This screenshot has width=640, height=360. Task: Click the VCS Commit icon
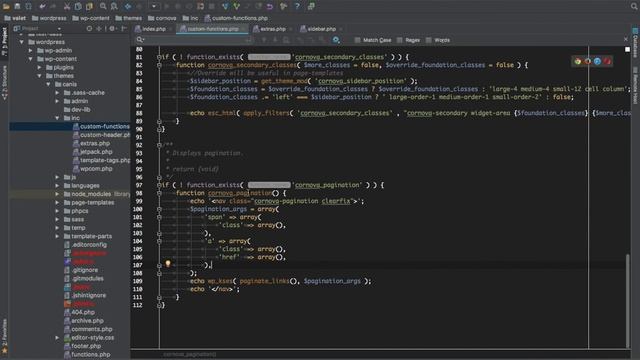point(236,6)
